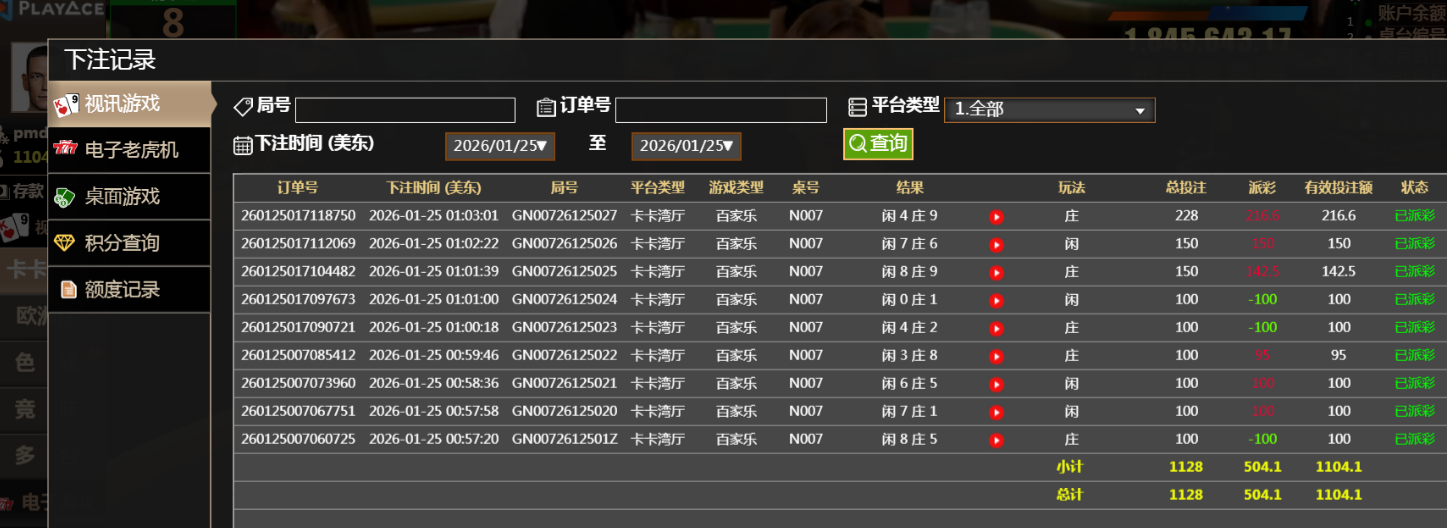
Task: Play video for order 260125007067751
Action: coord(996,412)
